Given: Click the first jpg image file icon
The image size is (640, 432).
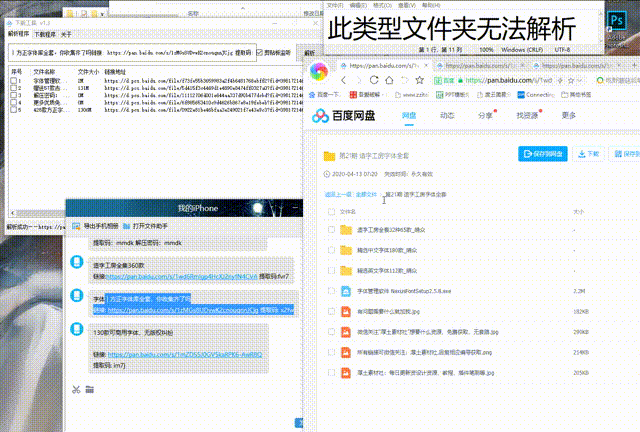Looking at the screenshot, I should [x=346, y=312].
